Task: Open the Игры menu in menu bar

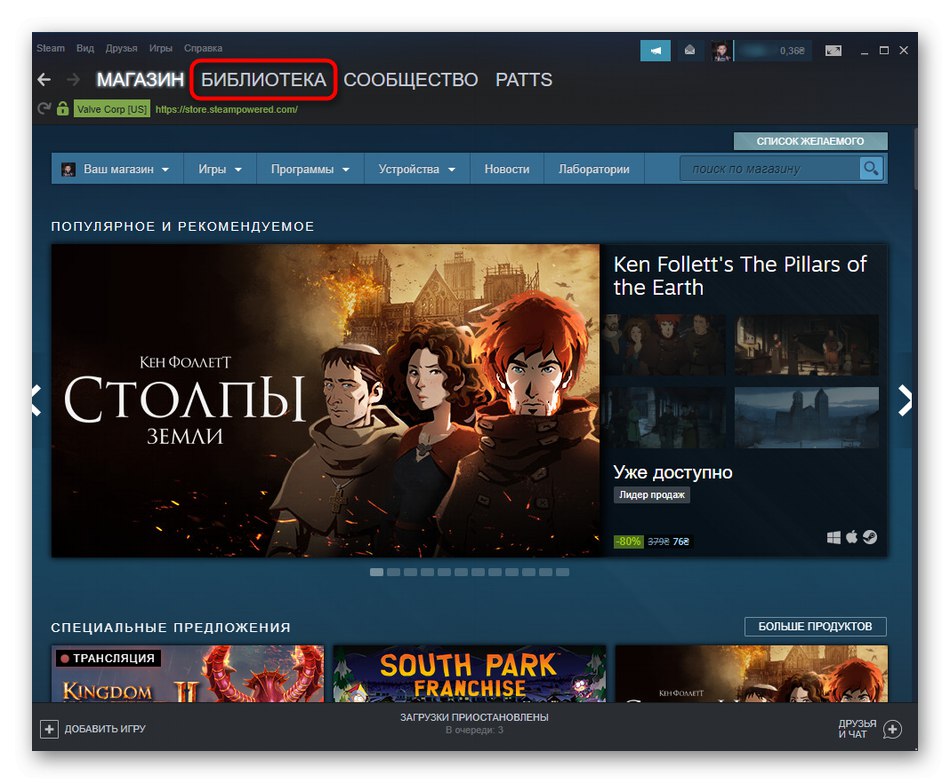Action: [161, 48]
